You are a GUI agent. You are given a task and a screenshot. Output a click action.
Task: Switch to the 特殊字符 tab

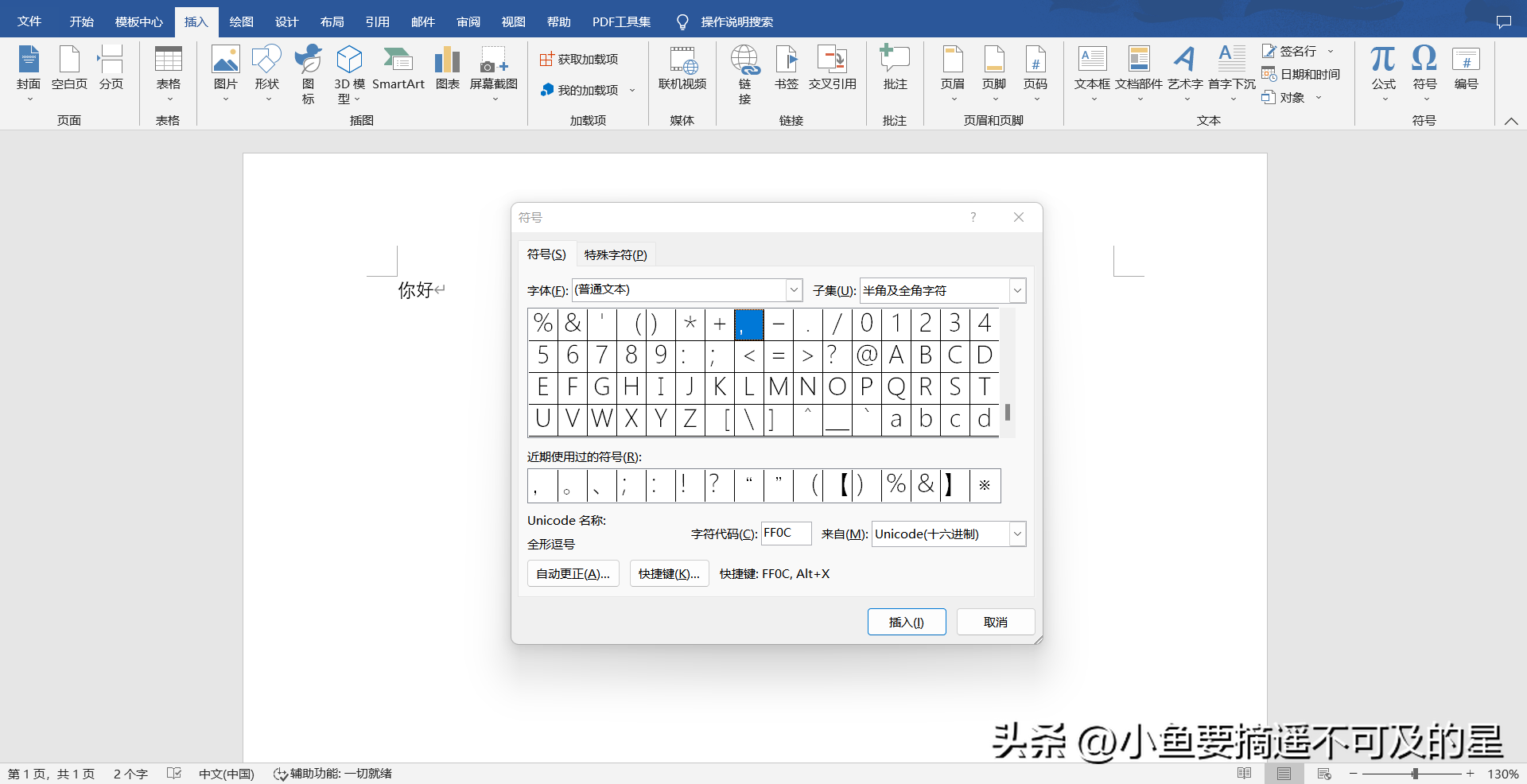pyautogui.click(x=616, y=254)
